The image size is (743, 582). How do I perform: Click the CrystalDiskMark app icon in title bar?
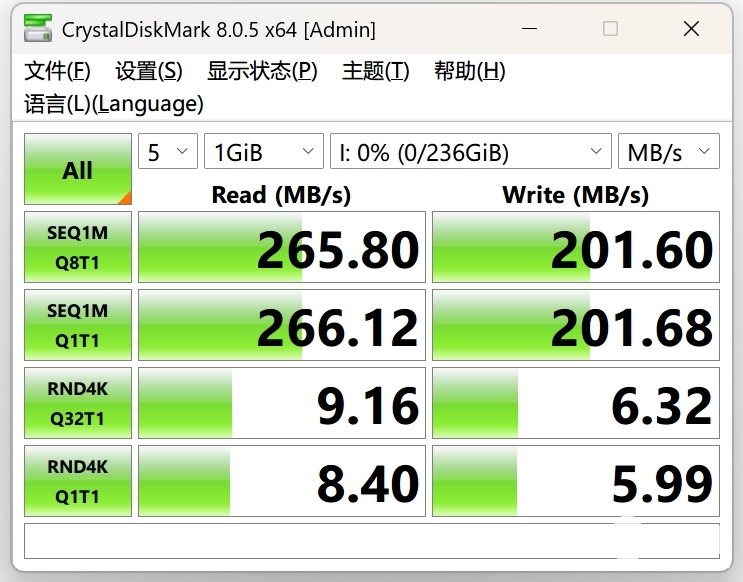[x=38, y=28]
